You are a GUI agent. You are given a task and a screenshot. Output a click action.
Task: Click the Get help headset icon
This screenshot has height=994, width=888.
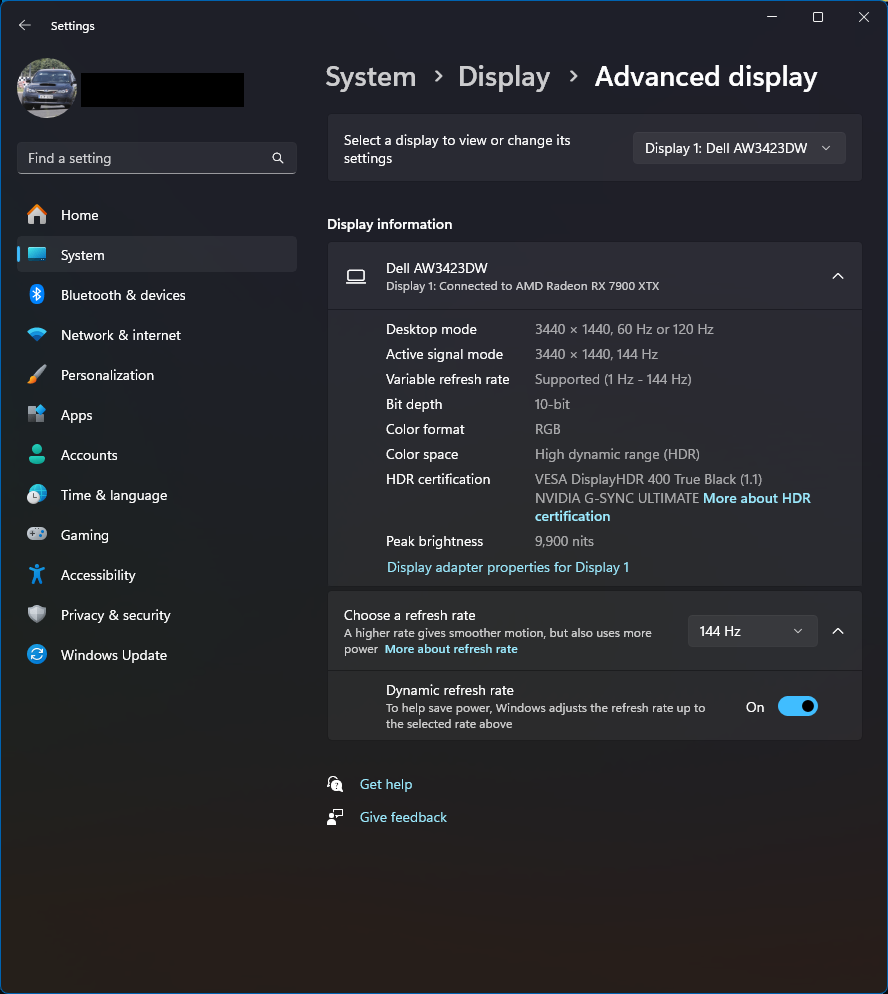point(335,784)
